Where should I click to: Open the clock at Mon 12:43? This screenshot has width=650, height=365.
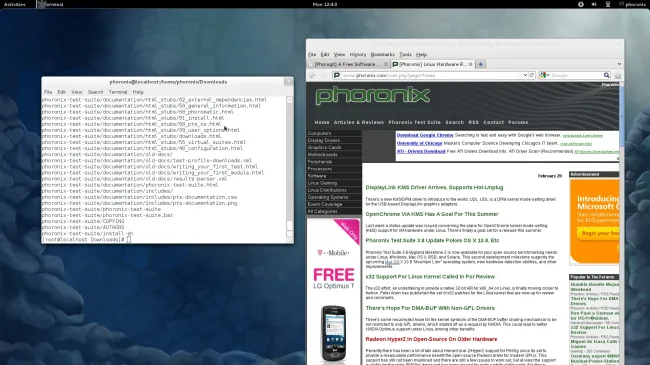coord(325,4)
